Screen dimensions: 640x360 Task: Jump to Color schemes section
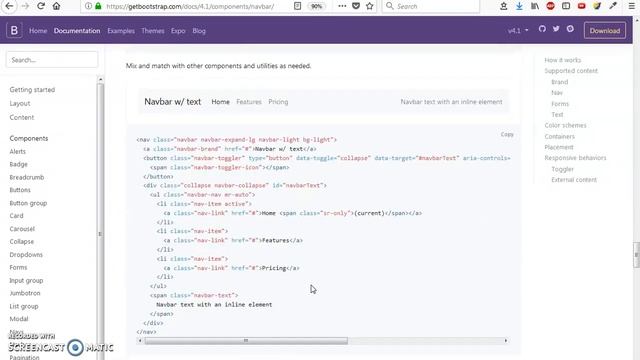tap(565, 125)
